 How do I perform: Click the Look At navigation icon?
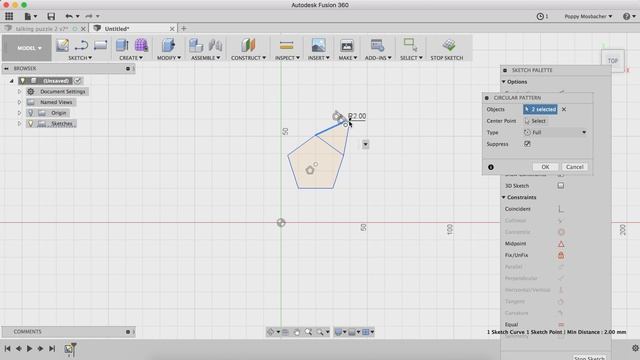[286, 332]
